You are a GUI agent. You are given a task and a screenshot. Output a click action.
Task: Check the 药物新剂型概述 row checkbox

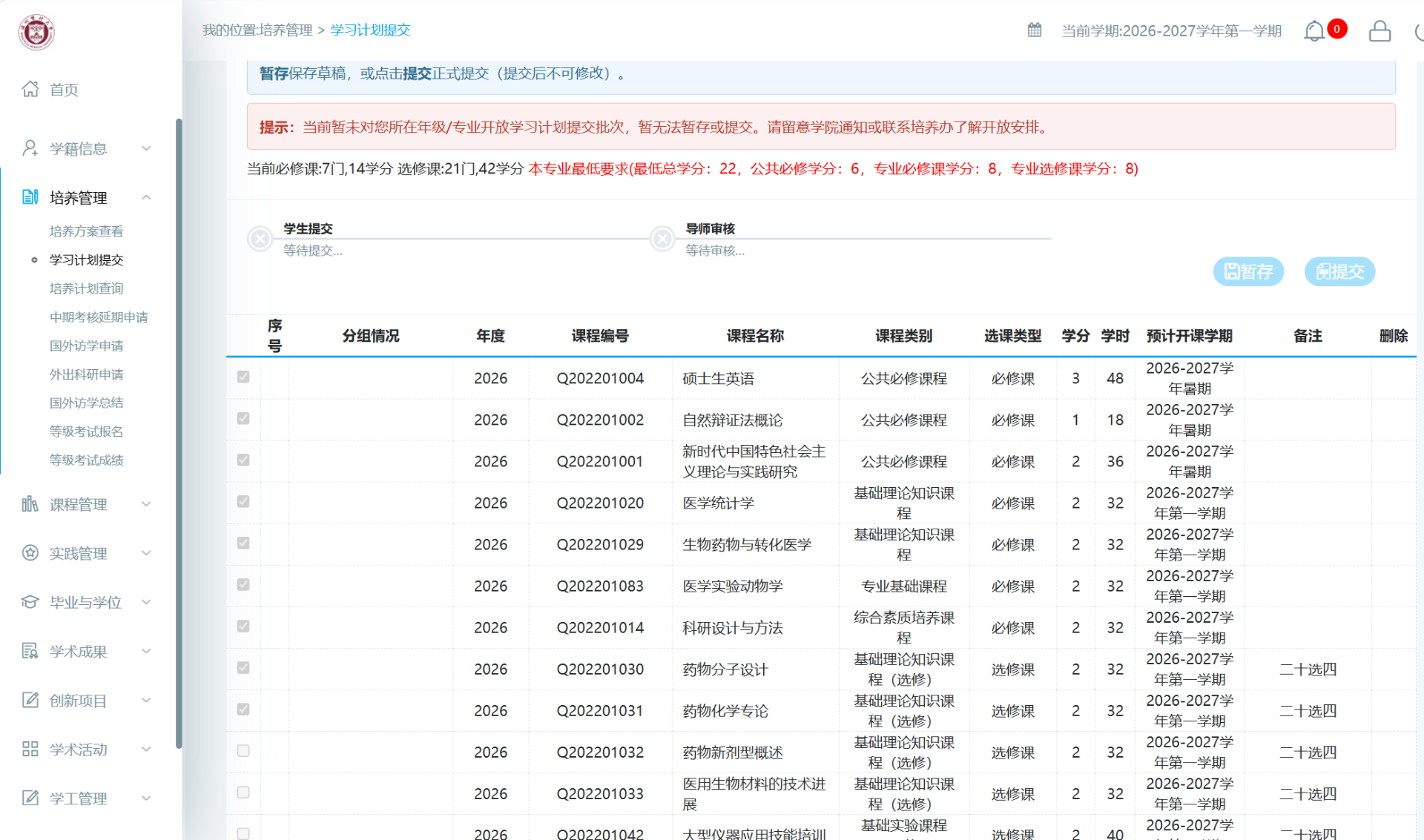[243, 750]
